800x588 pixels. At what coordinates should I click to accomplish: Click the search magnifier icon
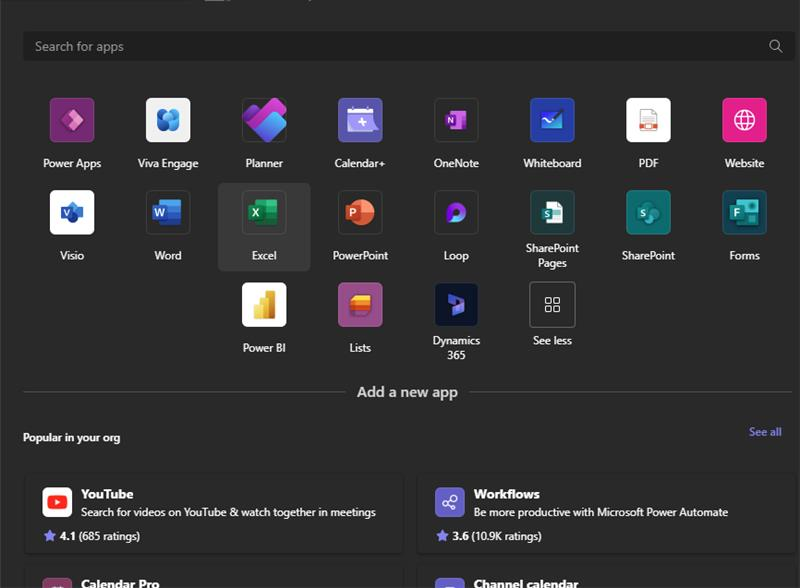click(776, 46)
